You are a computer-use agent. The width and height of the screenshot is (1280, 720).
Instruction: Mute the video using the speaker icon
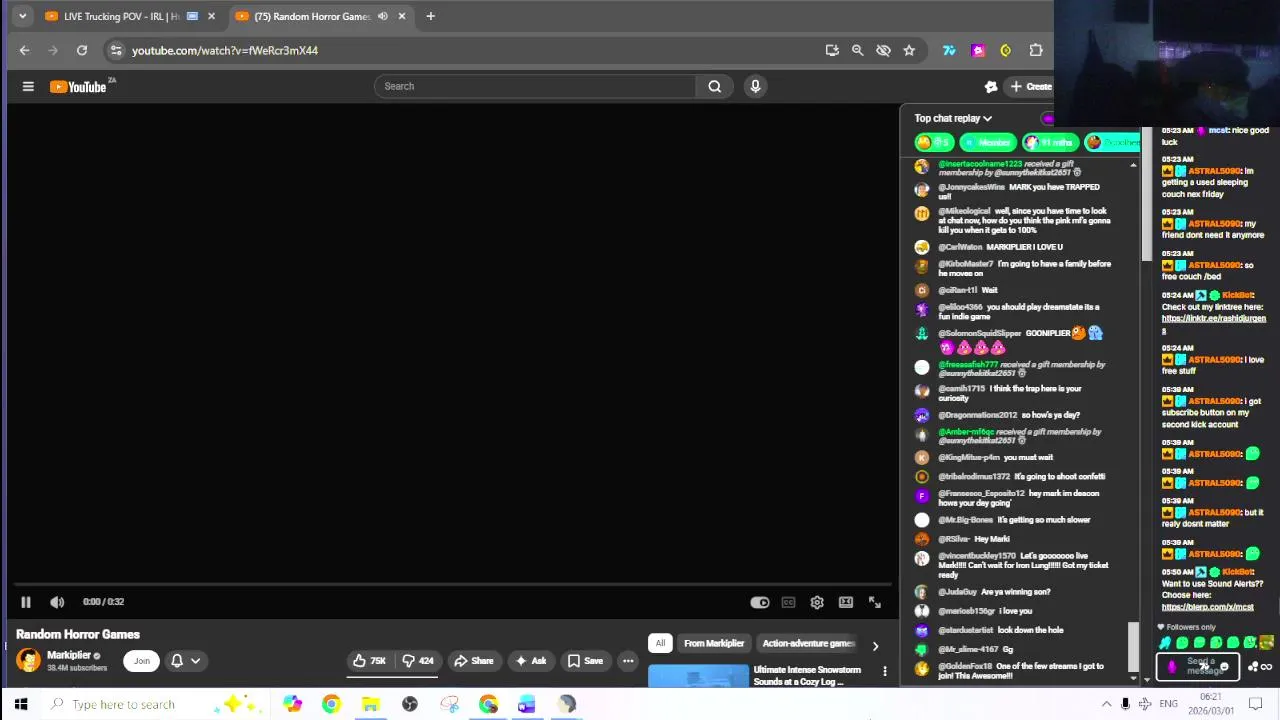57,602
